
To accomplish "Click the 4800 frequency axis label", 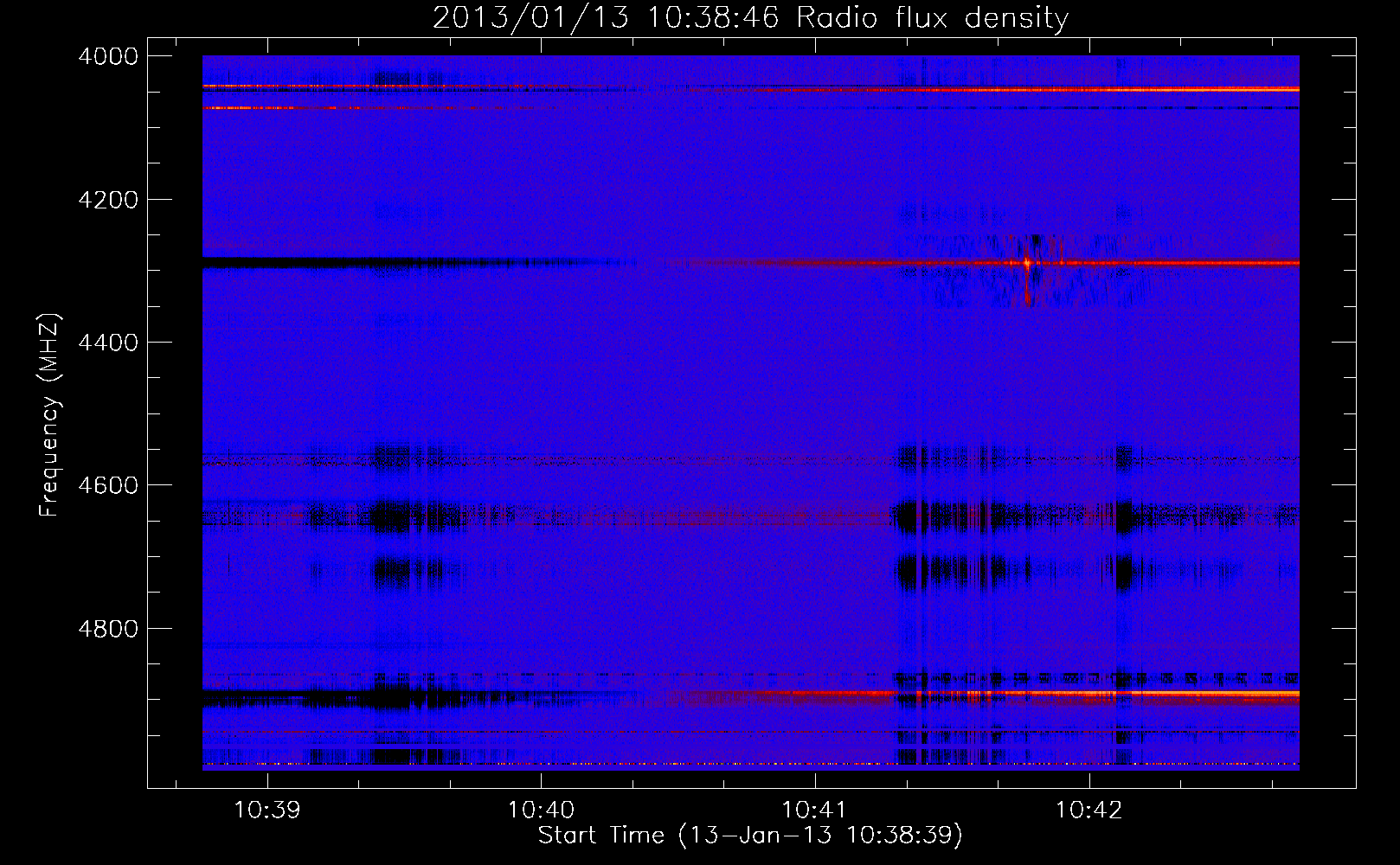I will [x=108, y=629].
